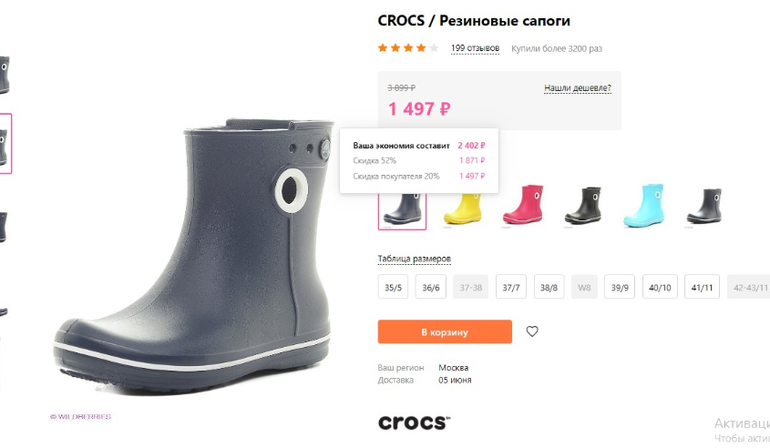Select size 35/5

[x=393, y=287]
